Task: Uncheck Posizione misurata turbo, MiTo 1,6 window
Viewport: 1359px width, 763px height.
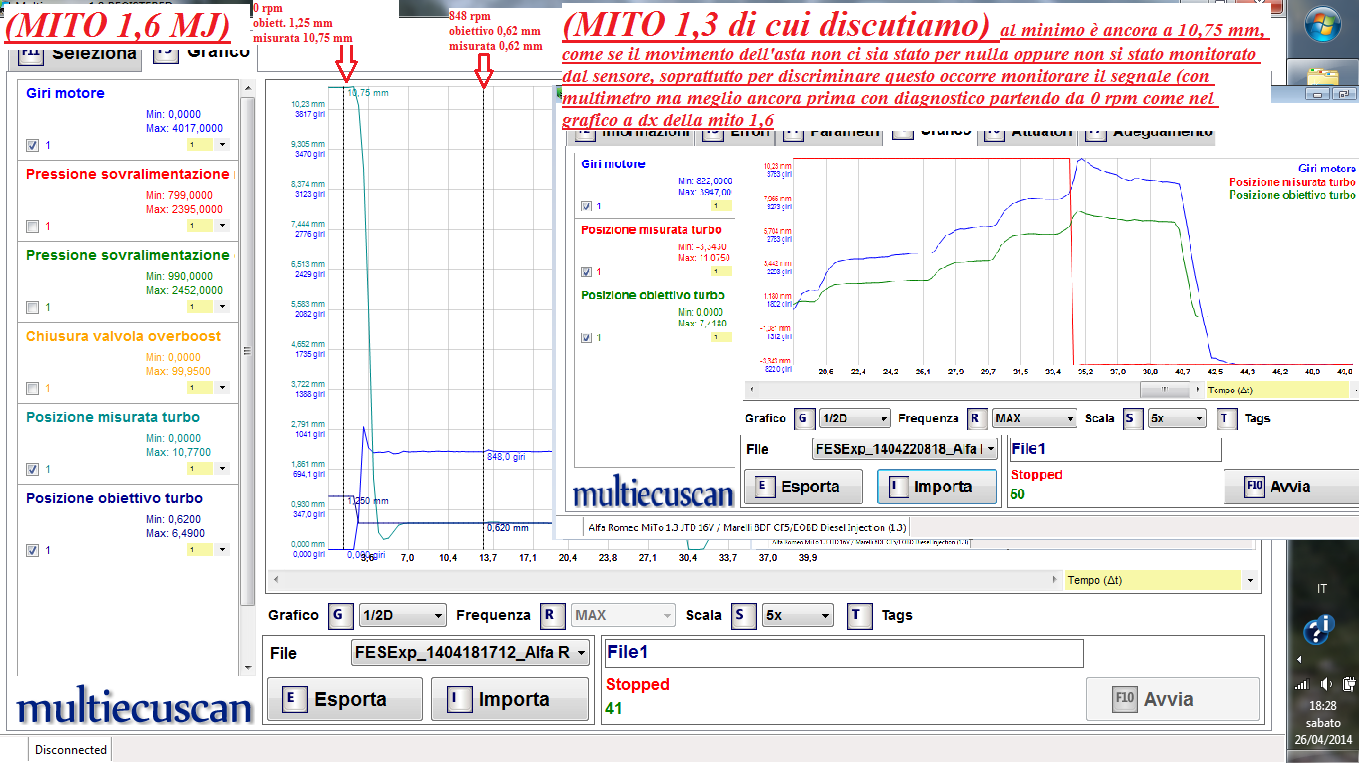Action: (32, 469)
